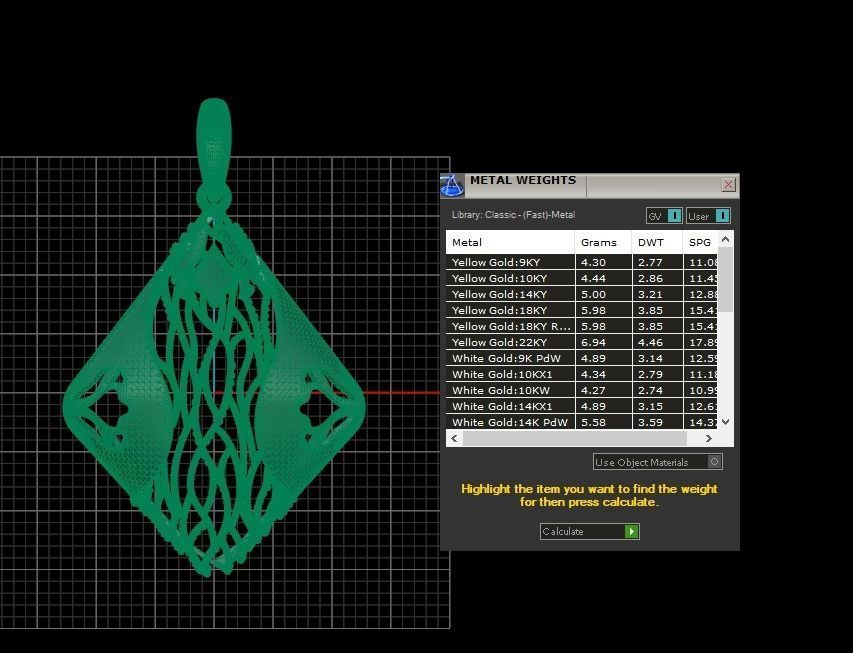Select the White Gold:14K PdW row

(582, 422)
